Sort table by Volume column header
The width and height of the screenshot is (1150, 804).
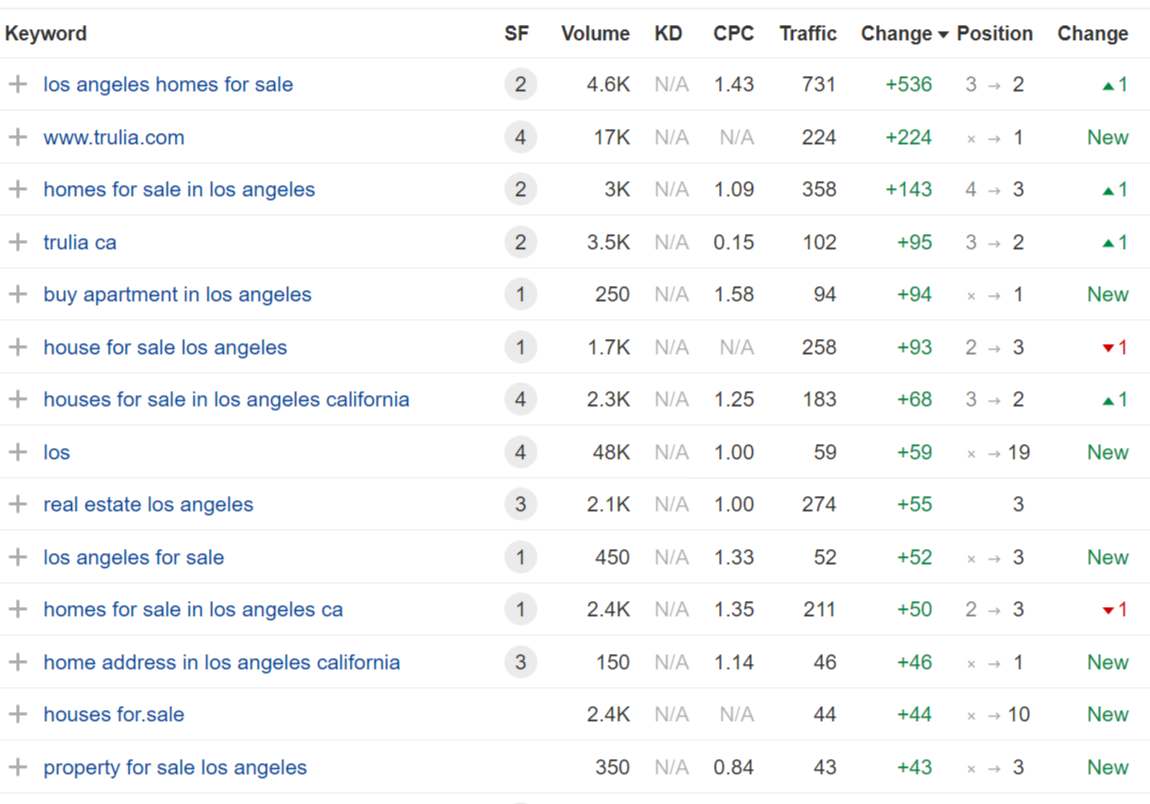(x=595, y=34)
